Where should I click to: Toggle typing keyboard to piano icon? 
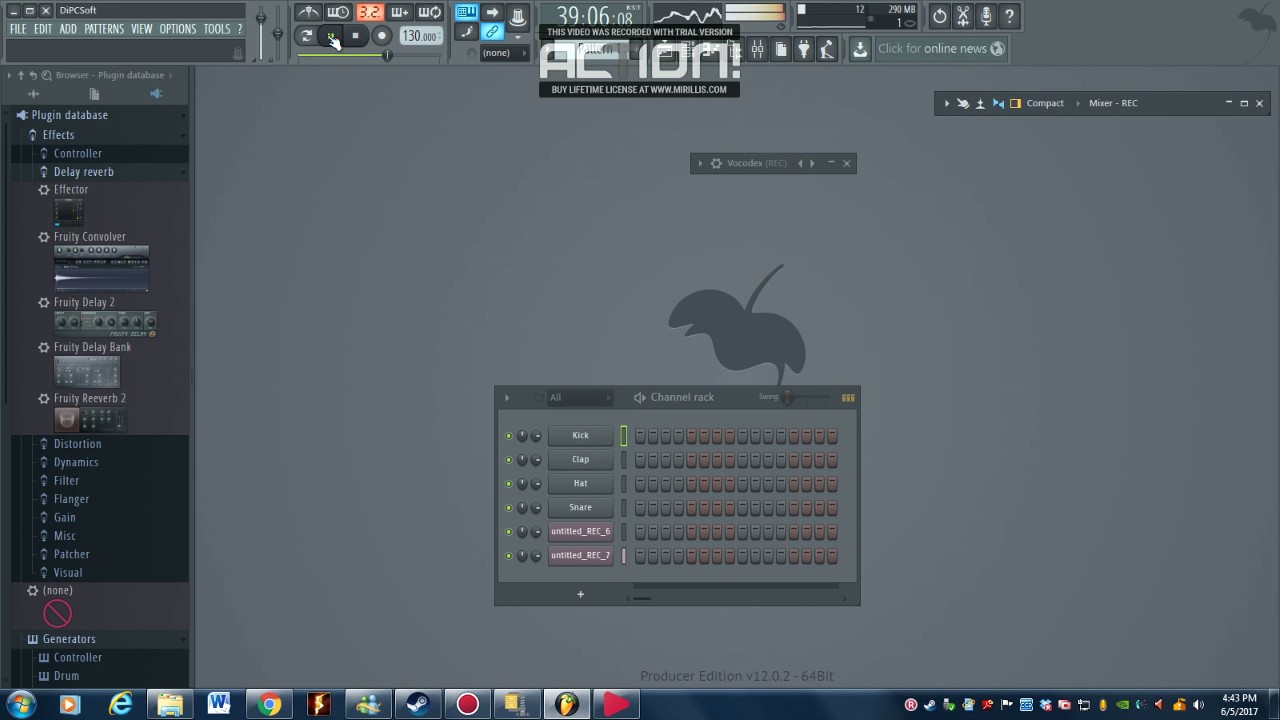[466, 13]
